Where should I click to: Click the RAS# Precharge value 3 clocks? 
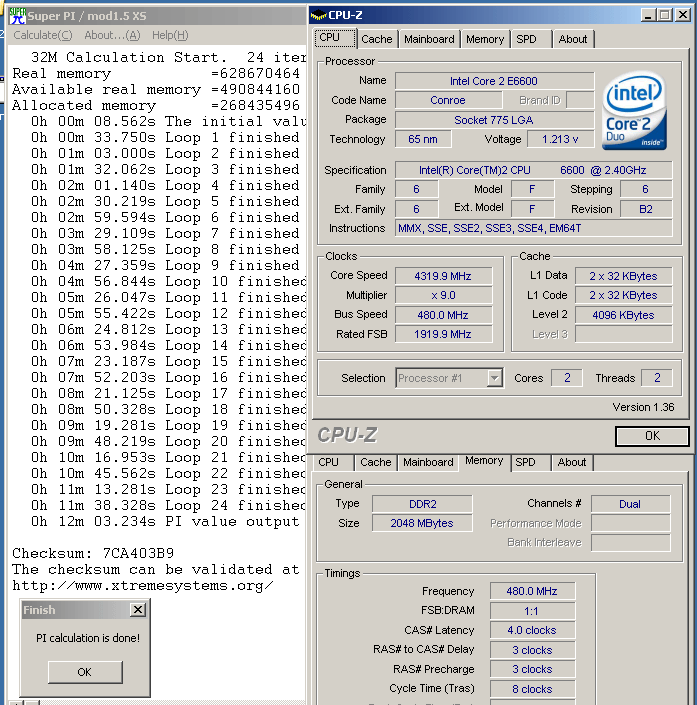[x=532, y=669]
